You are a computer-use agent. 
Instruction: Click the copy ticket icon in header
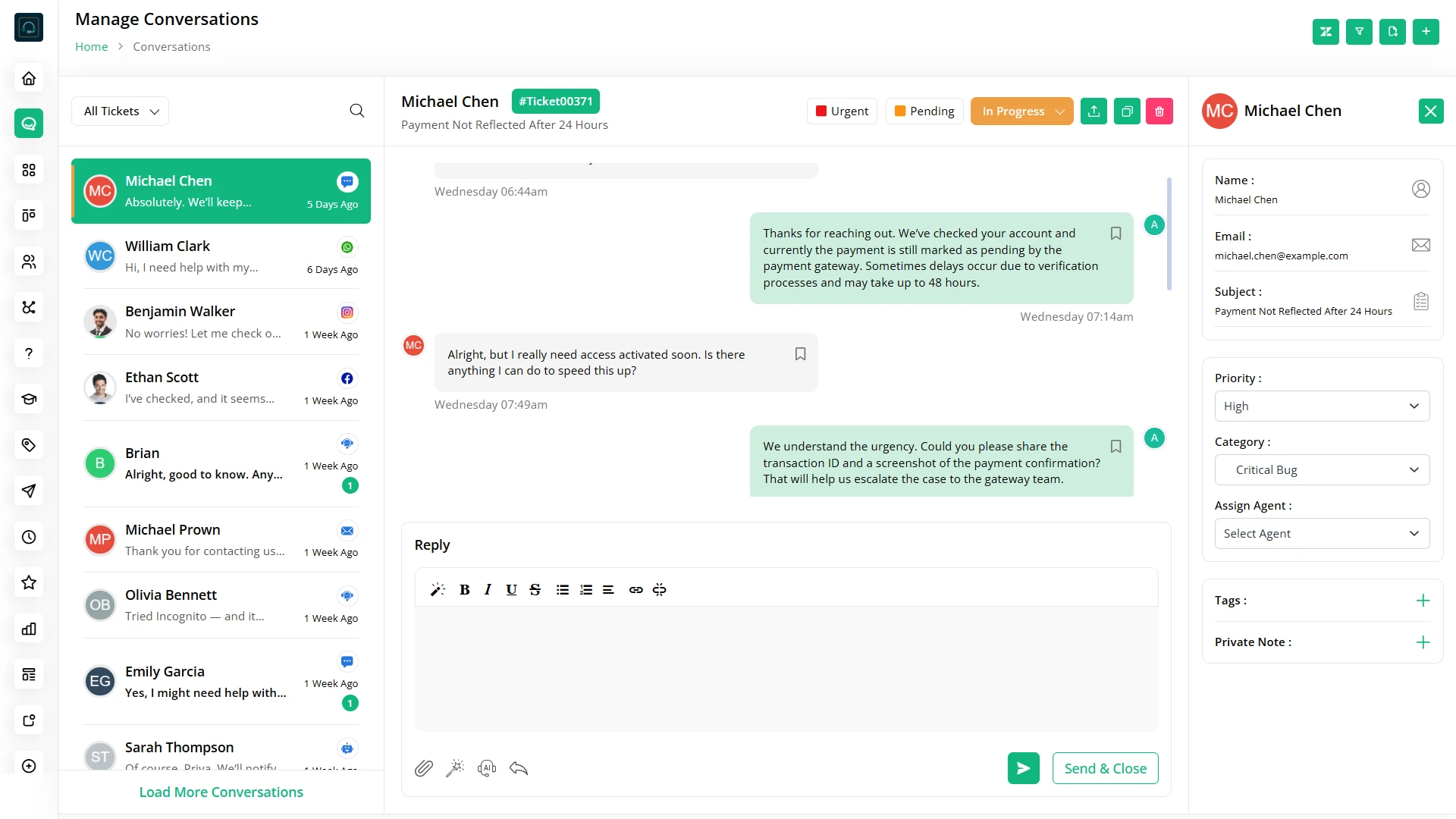(x=1127, y=111)
